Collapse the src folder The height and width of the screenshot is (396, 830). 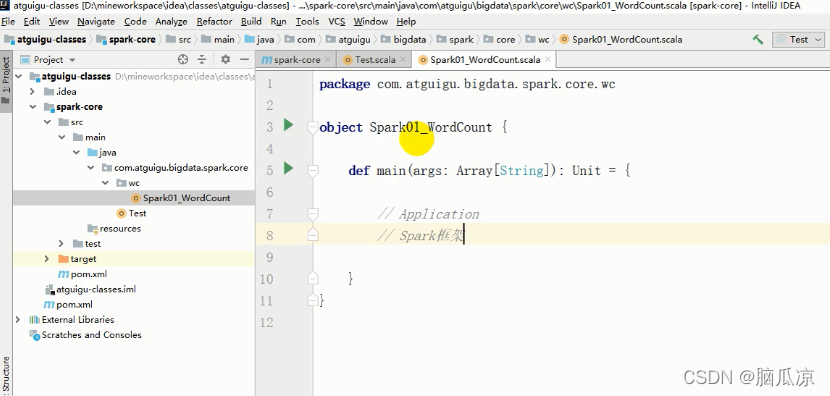pyautogui.click(x=48, y=122)
